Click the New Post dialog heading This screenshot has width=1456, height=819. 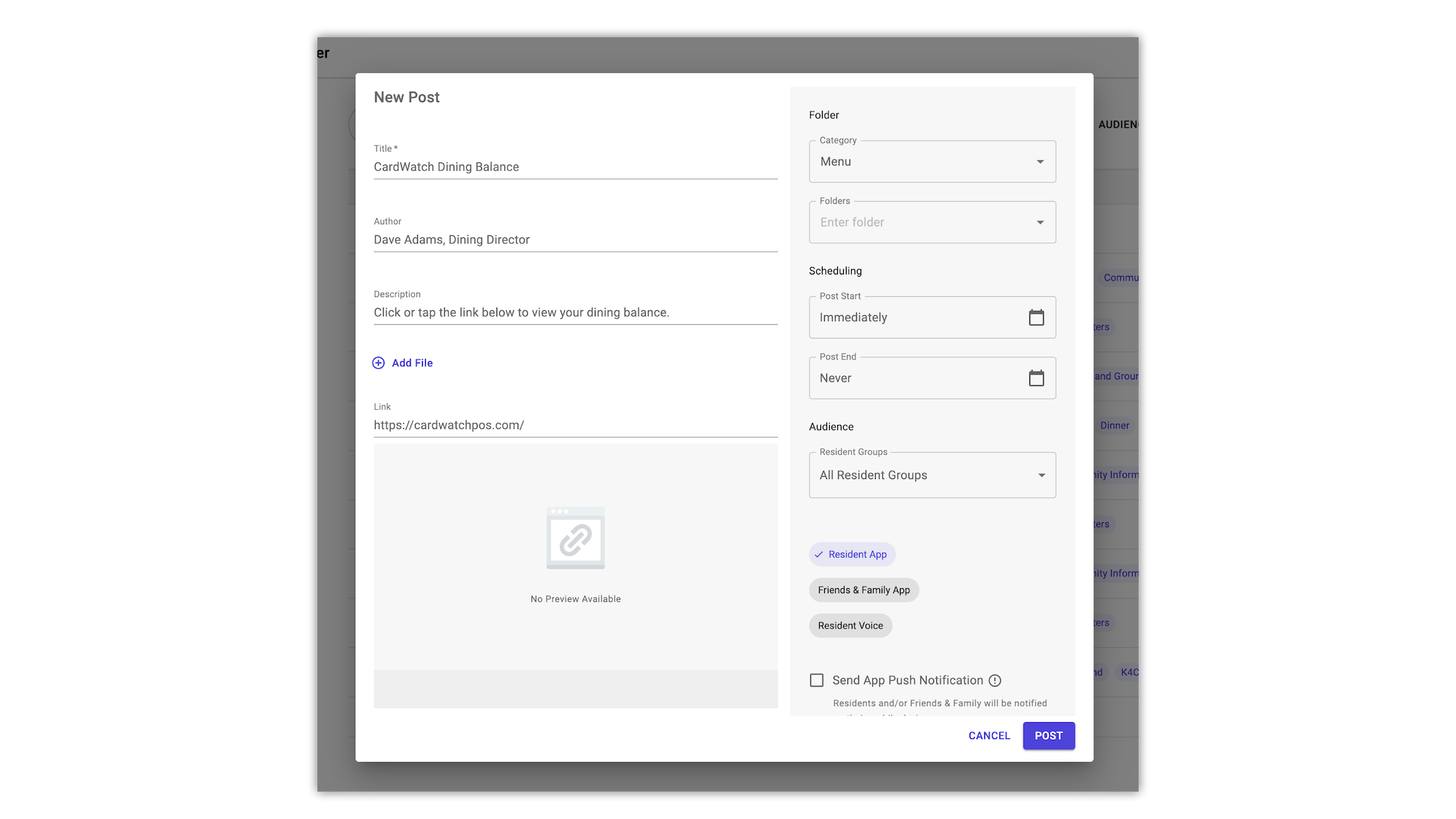406,97
